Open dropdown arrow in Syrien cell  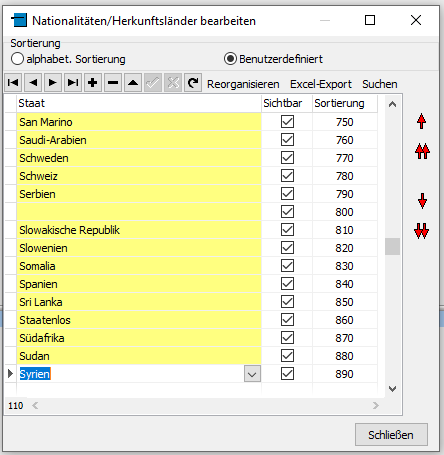pyautogui.click(x=252, y=374)
